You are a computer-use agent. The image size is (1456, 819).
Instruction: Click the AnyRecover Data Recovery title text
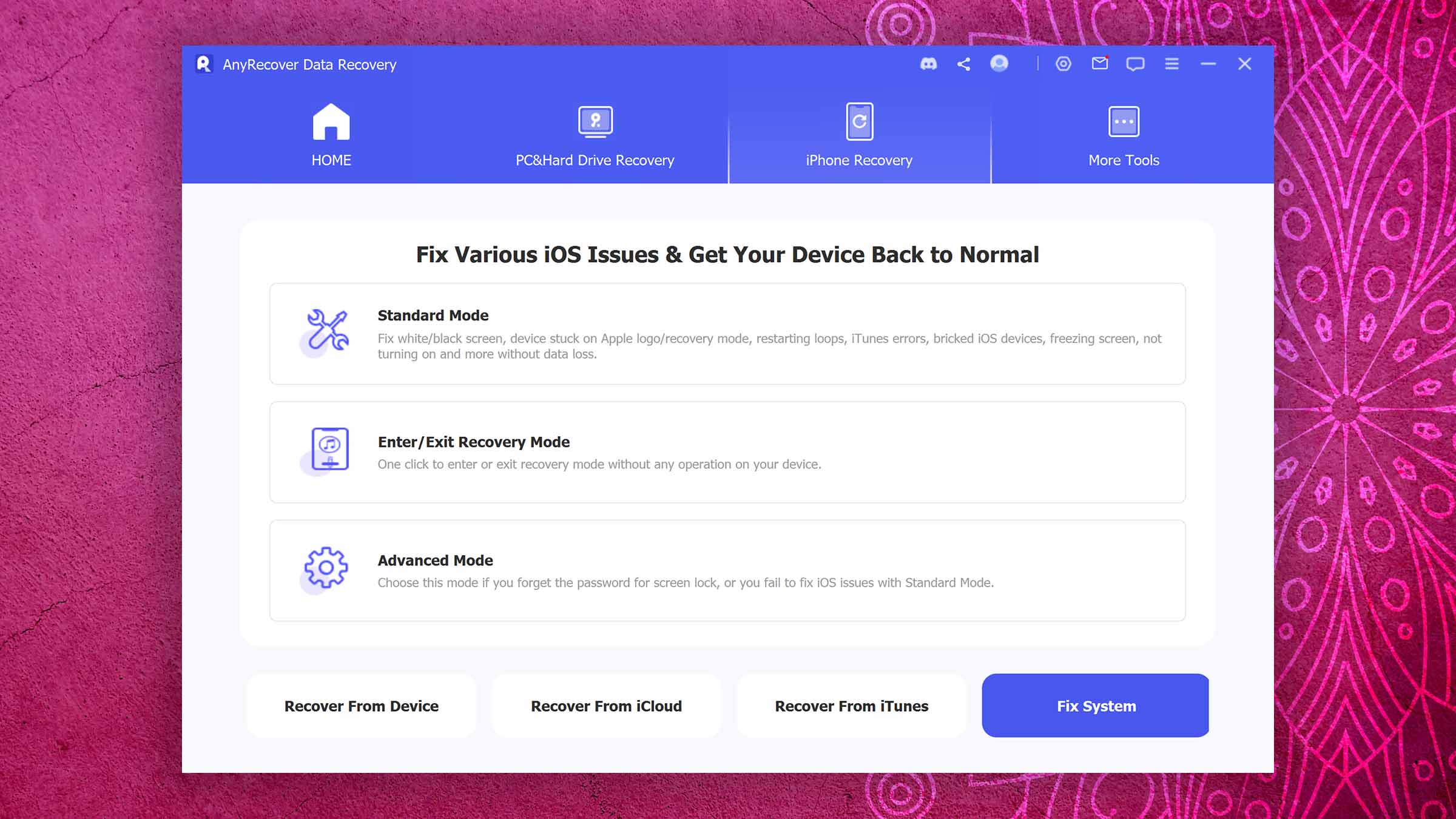309,64
